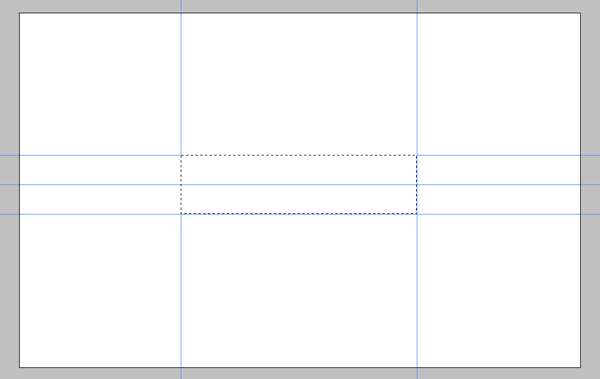Click the bottom-right corner of the dotted selection
This screenshot has width=600, height=379.
417,214
